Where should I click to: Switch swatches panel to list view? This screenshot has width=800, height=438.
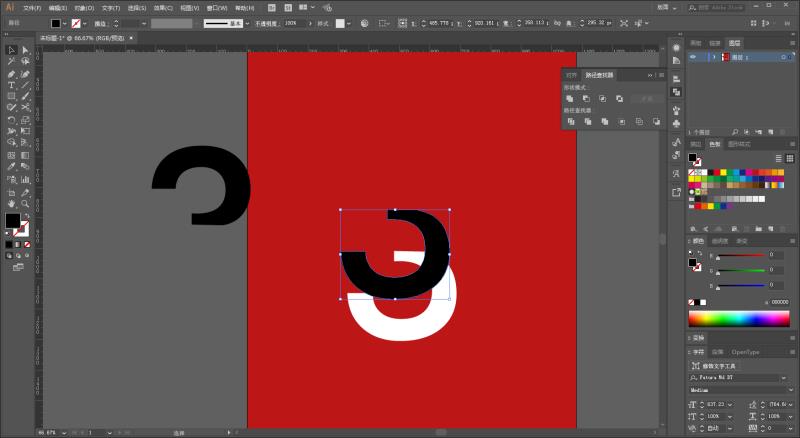779,158
